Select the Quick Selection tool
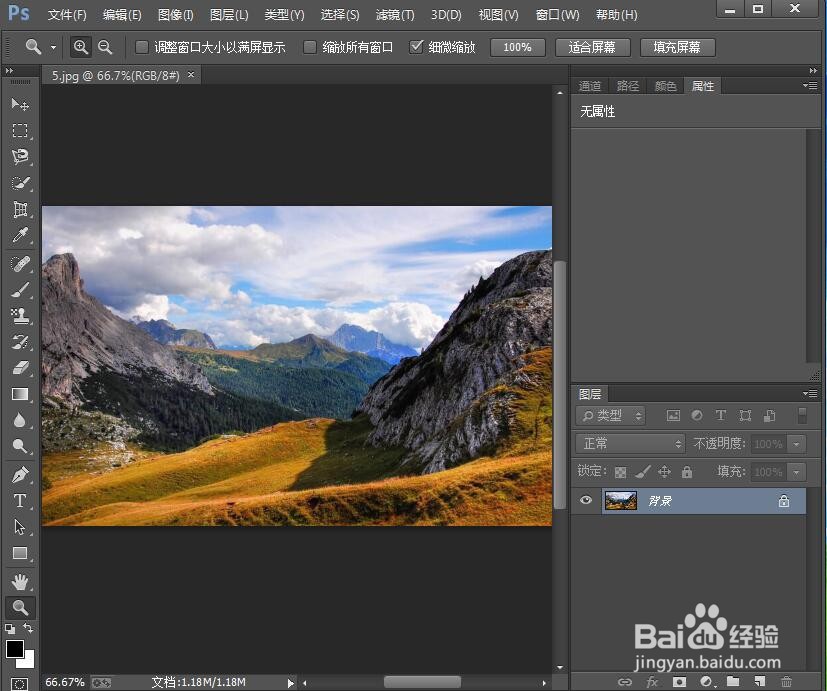 [x=20, y=183]
